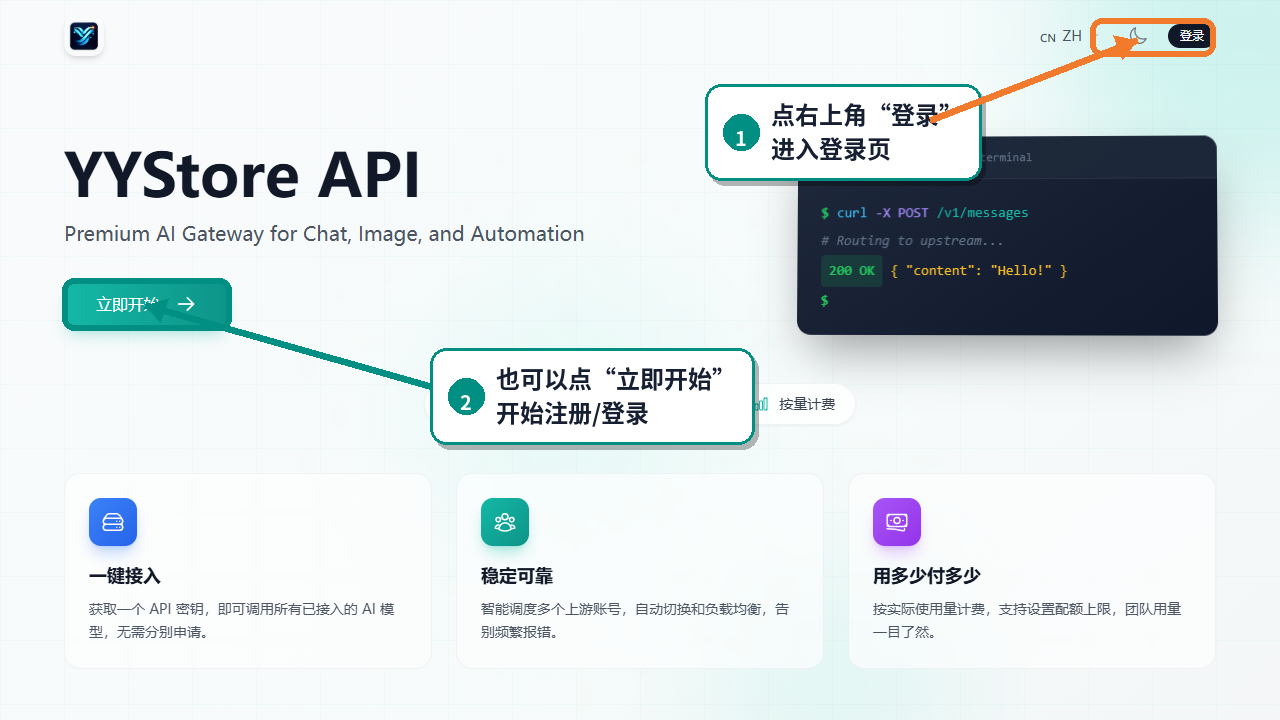Click the 按量计费 pill
Image resolution: width=1280 pixels, height=720 pixels.
805,404
